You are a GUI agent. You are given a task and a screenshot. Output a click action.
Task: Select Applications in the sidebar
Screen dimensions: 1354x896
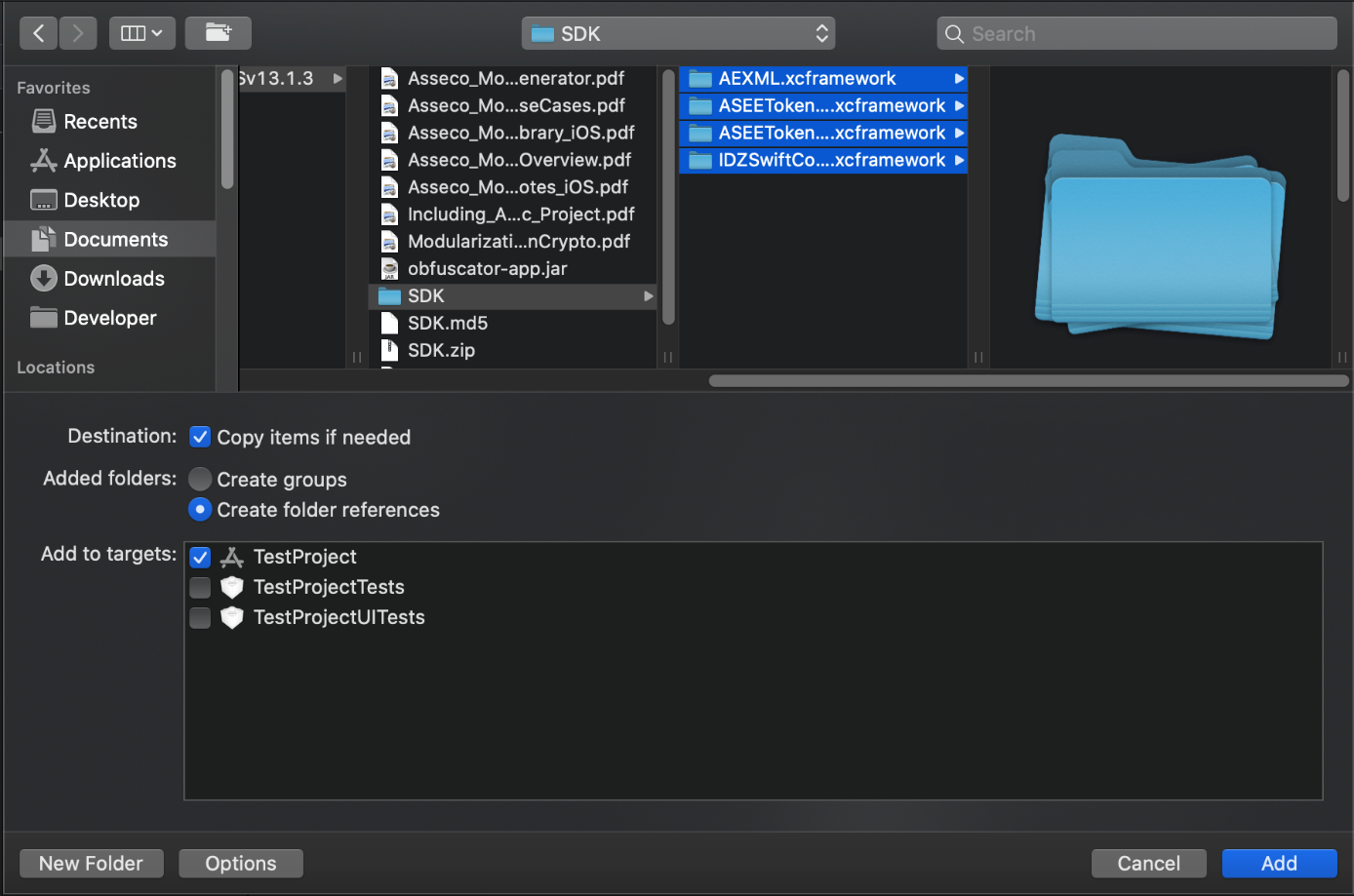coord(119,161)
